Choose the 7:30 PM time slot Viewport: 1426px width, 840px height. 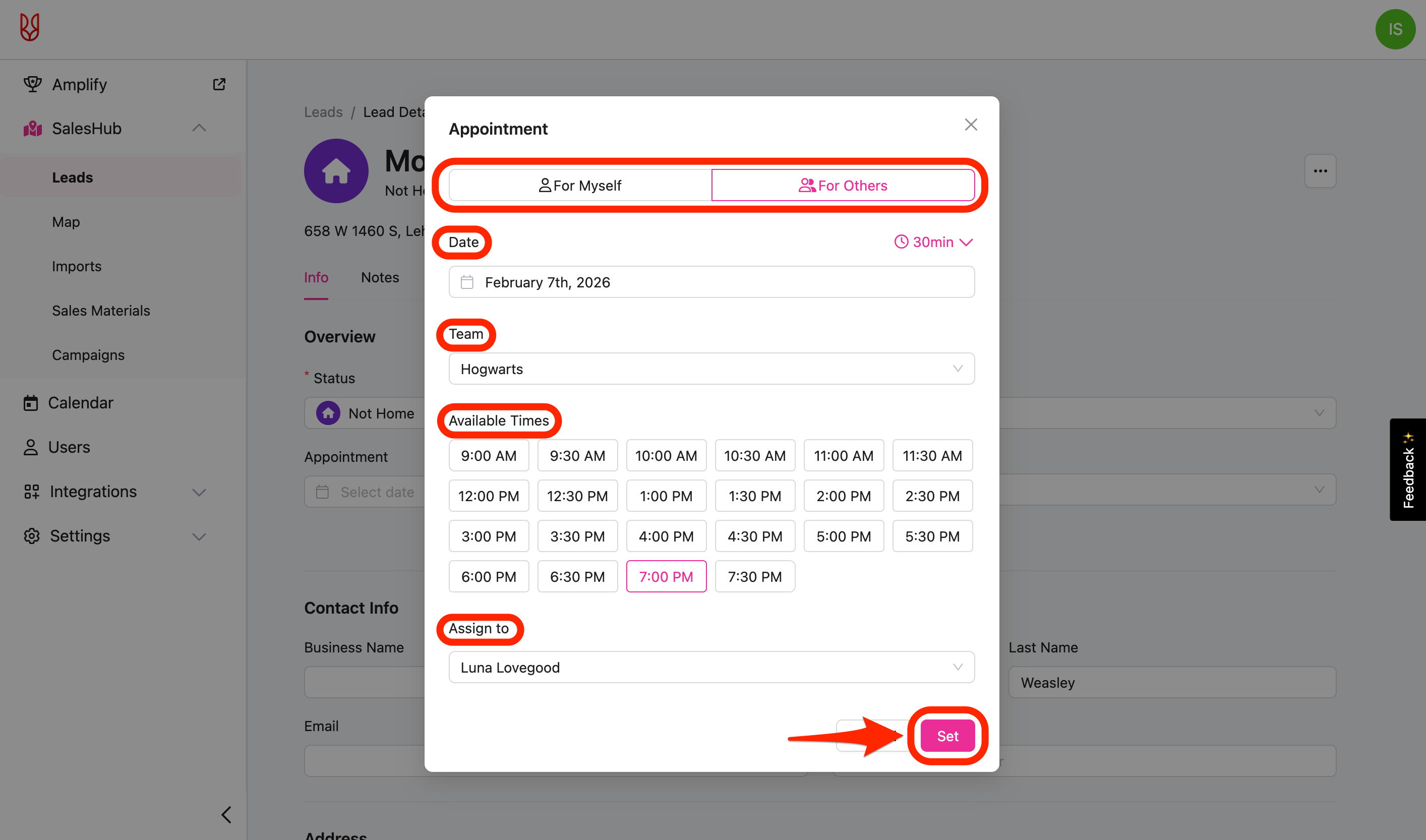pyautogui.click(x=755, y=576)
